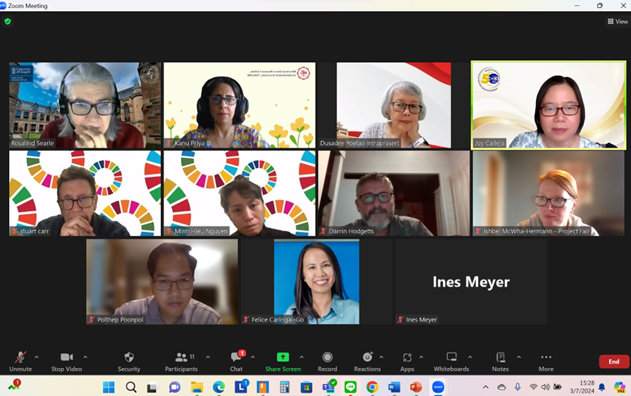Click the Zoom app taskbar icon
Viewport: 631px width, 396px height.
tap(438, 387)
